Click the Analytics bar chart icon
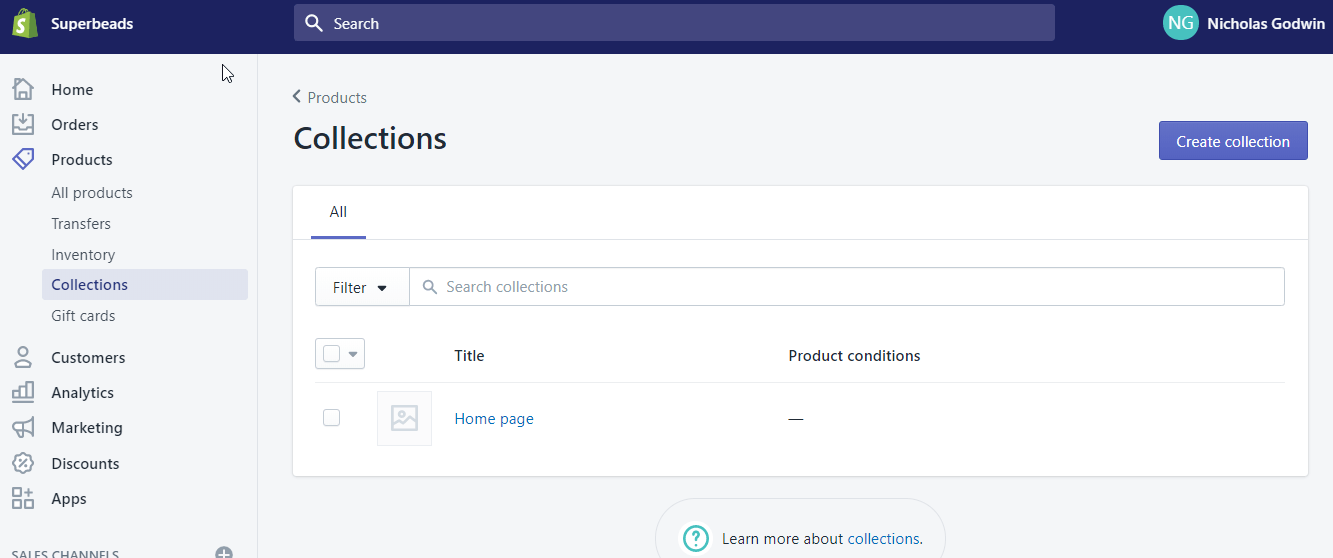1333x558 pixels. (x=23, y=392)
